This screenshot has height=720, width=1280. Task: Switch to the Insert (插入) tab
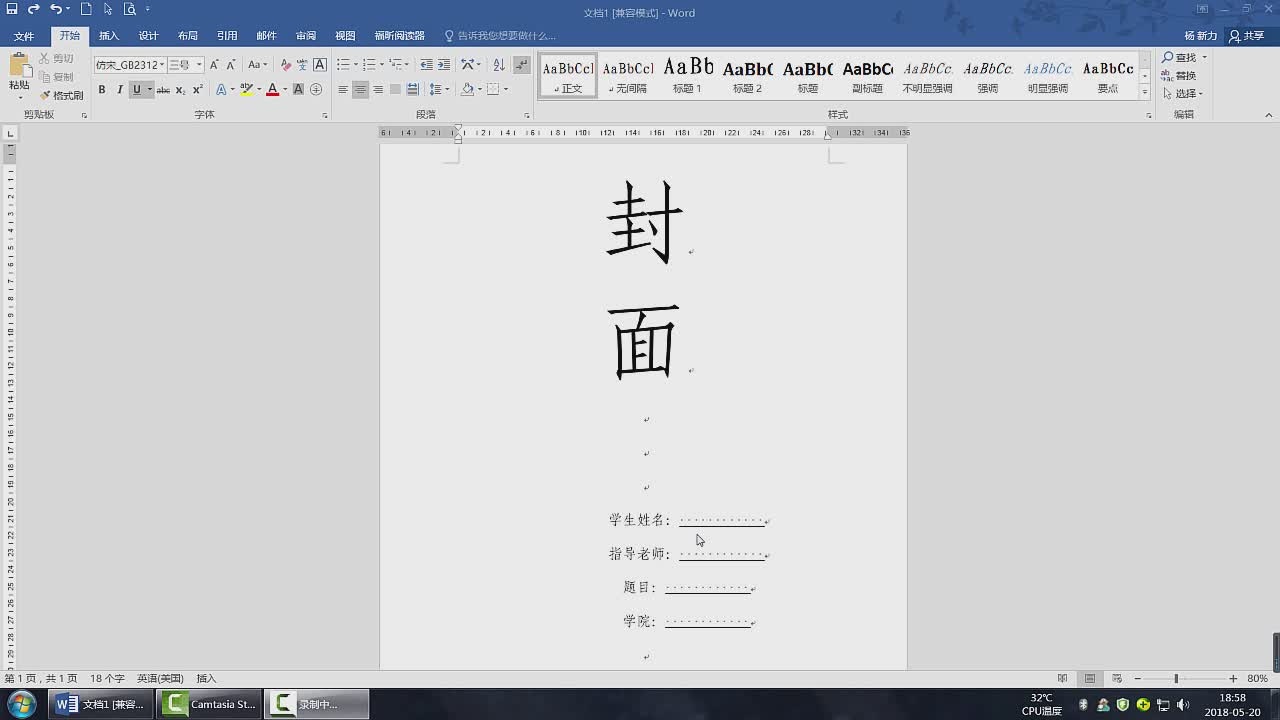(109, 36)
